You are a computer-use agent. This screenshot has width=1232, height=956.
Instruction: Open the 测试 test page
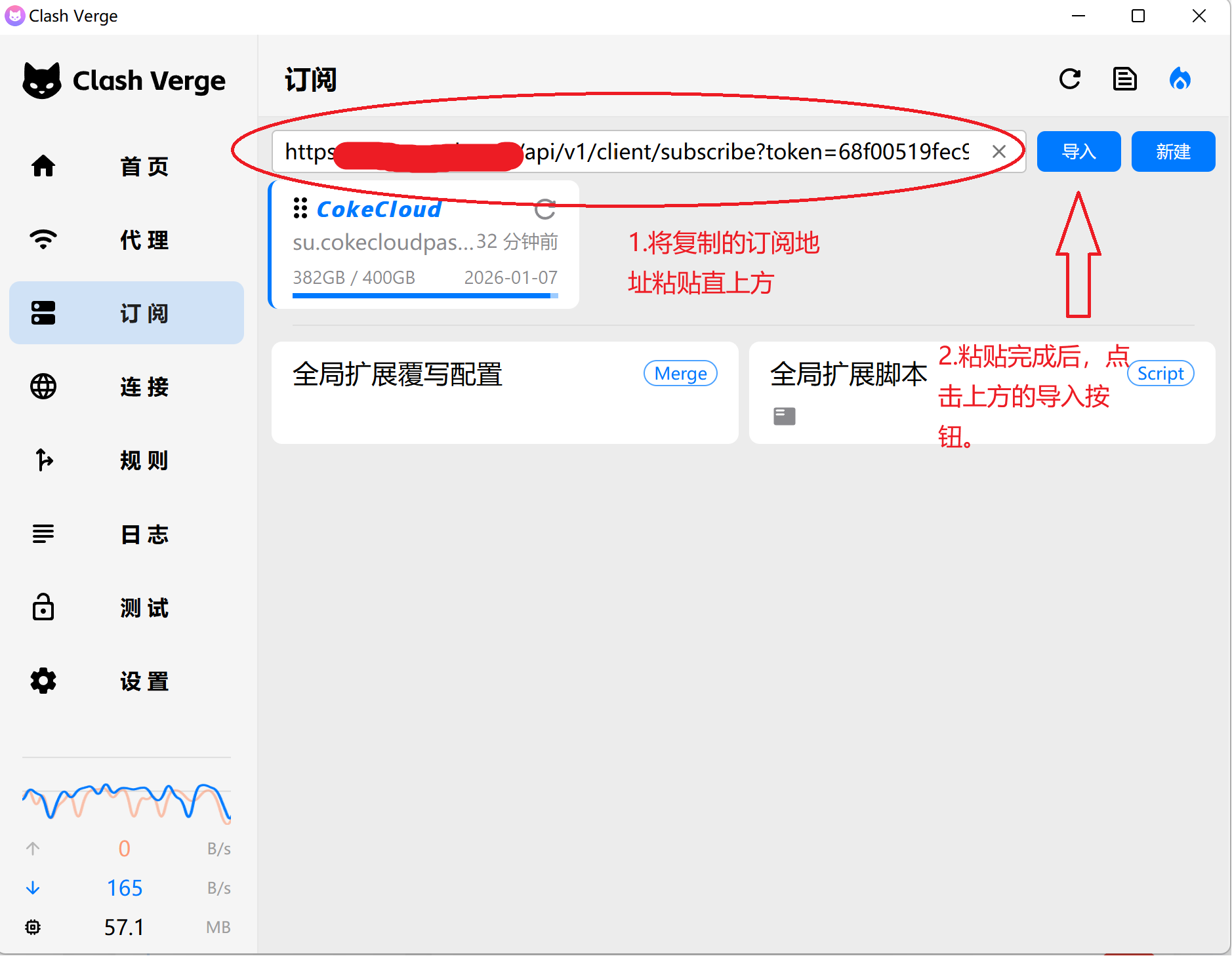coord(127,607)
